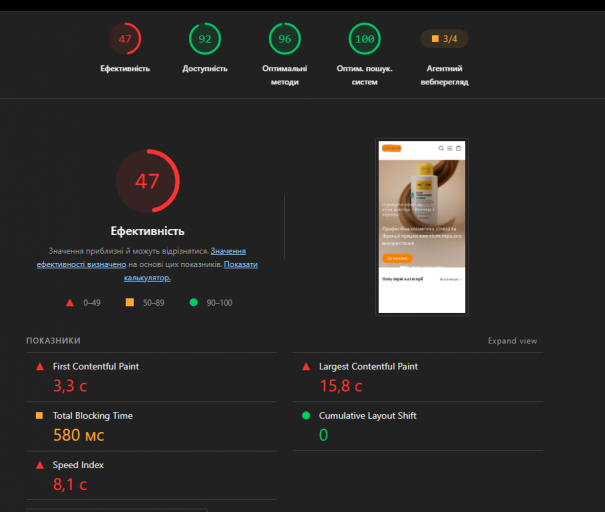Select the 'Агентний вебперегляд' category label
The height and width of the screenshot is (512, 605).
tap(444, 75)
